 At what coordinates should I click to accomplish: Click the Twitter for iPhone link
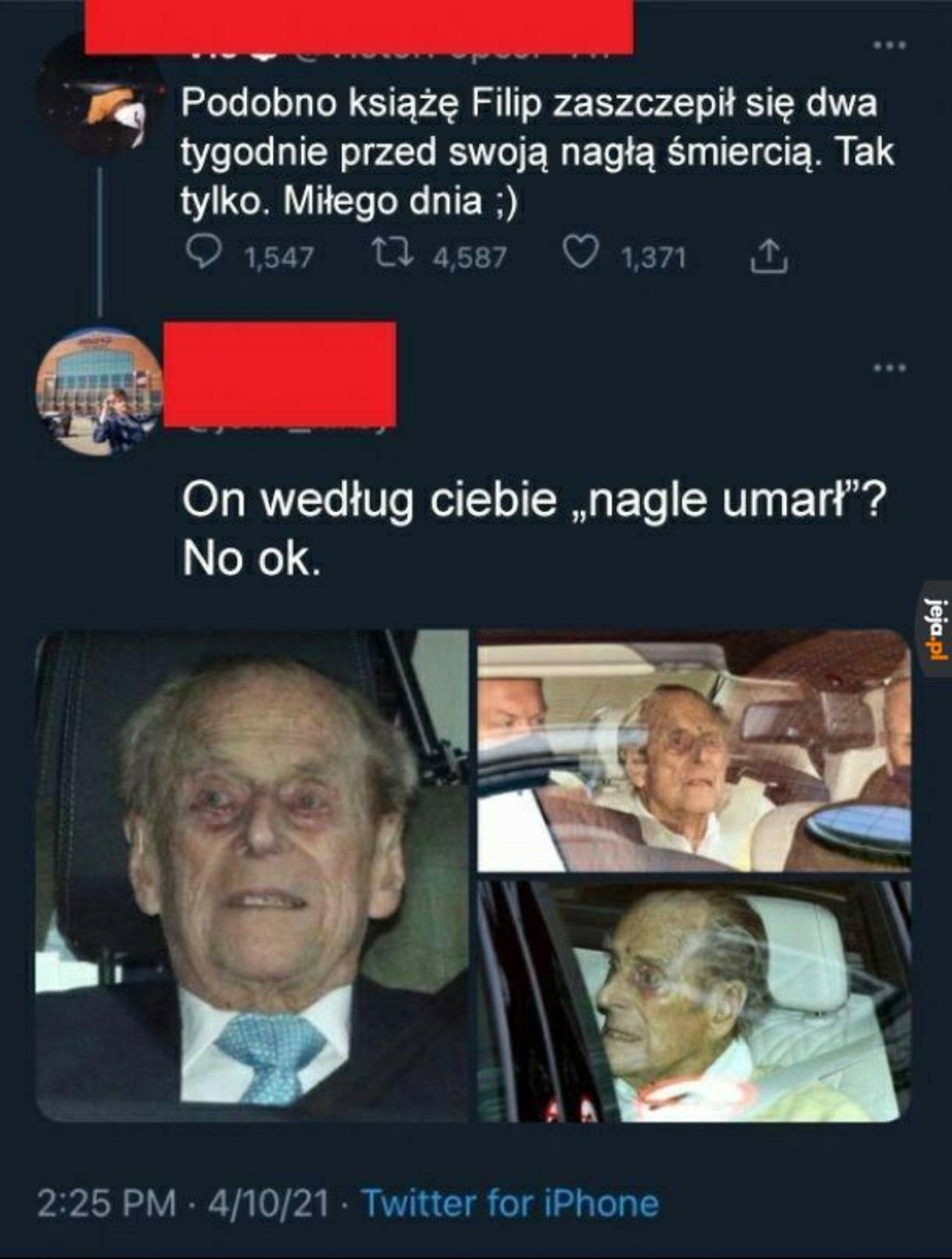tap(509, 1202)
